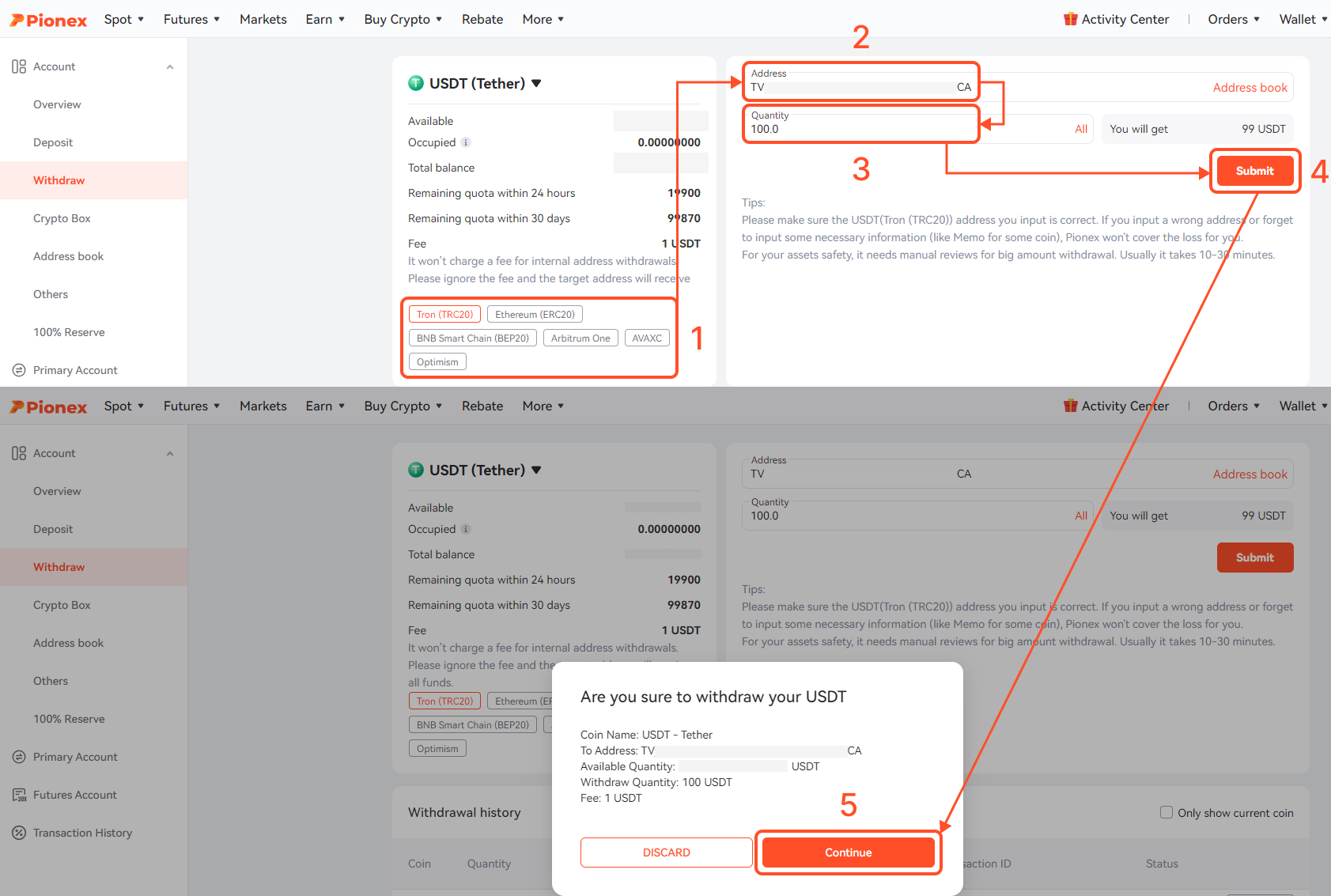This screenshot has width=1331, height=896.
Task: Select Optimism network in lower panel
Action: click(x=437, y=748)
